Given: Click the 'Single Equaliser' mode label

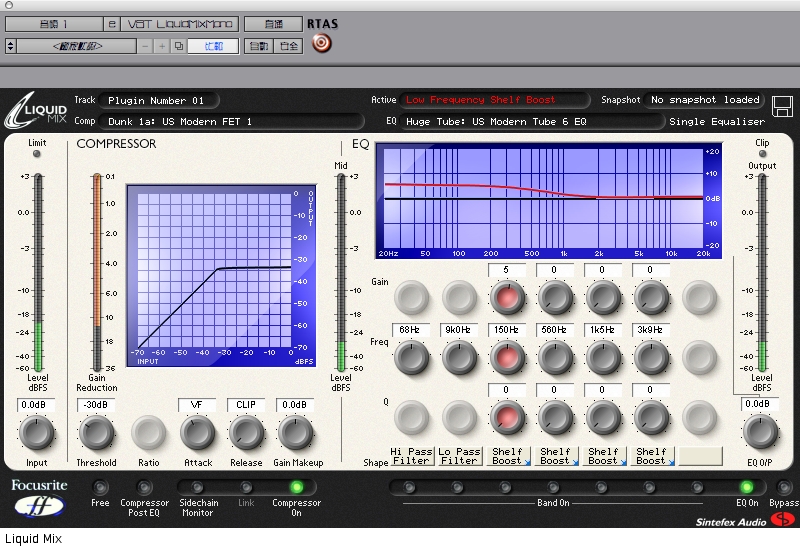Looking at the screenshot, I should [x=717, y=121].
